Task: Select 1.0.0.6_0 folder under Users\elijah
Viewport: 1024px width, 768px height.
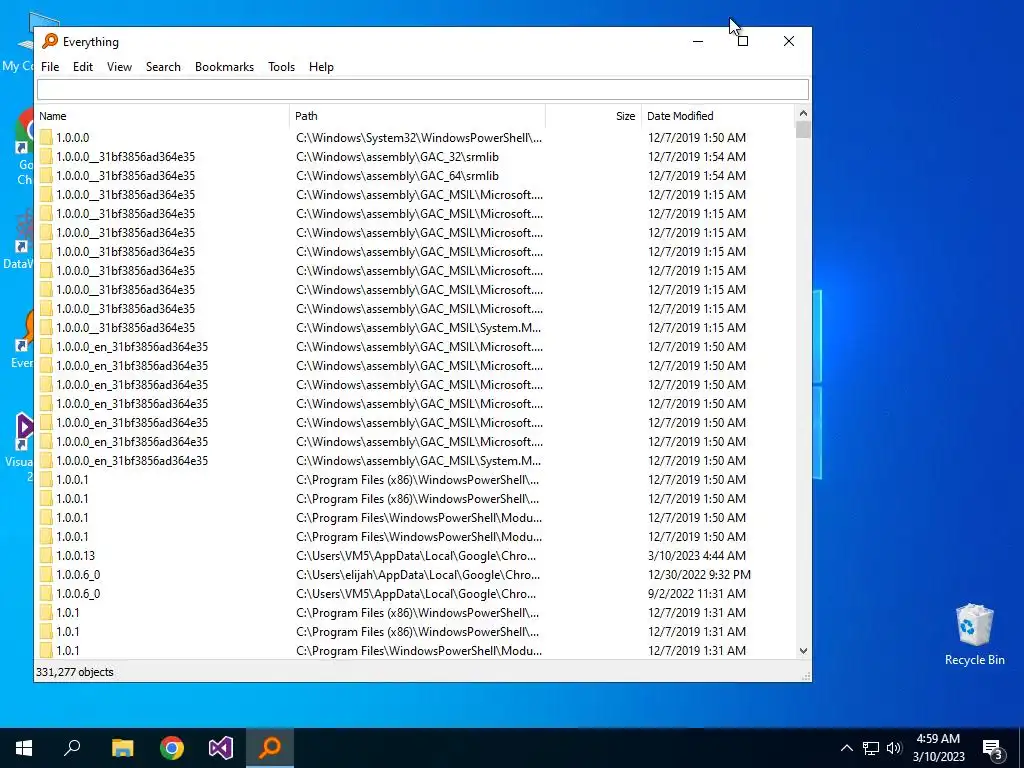Action: (x=78, y=575)
